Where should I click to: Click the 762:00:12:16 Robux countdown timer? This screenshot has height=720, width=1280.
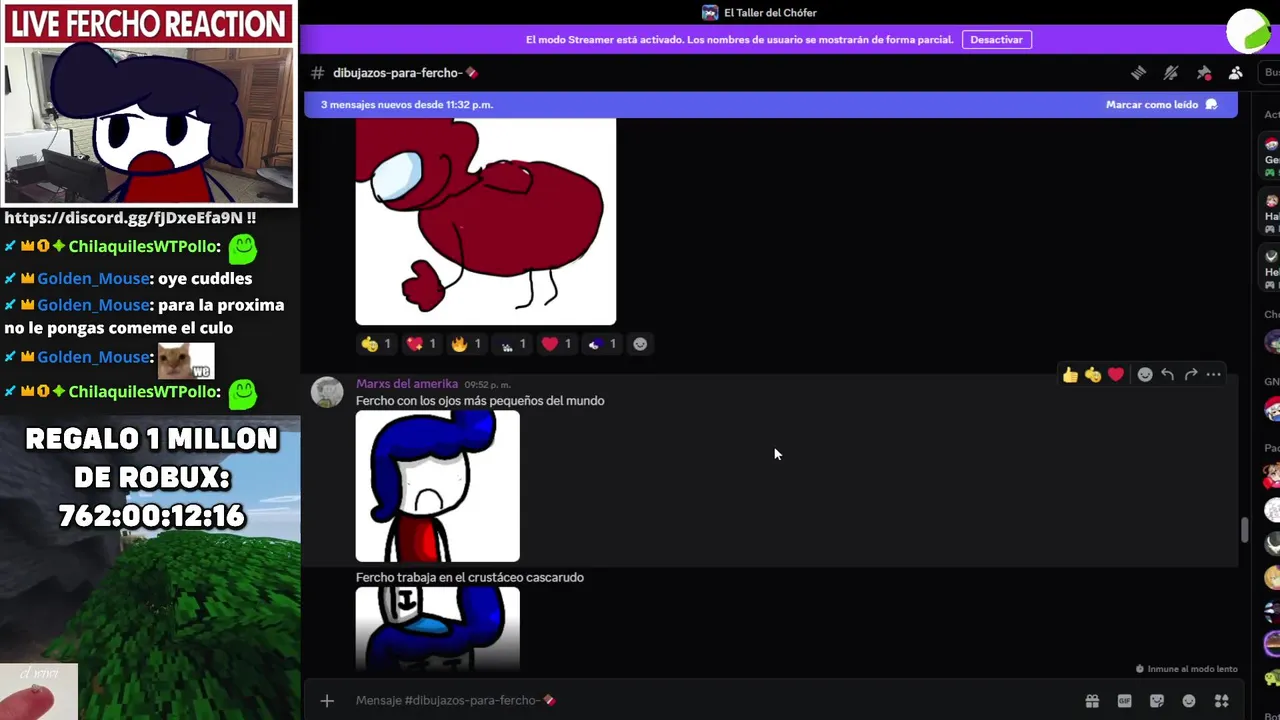pos(152,516)
